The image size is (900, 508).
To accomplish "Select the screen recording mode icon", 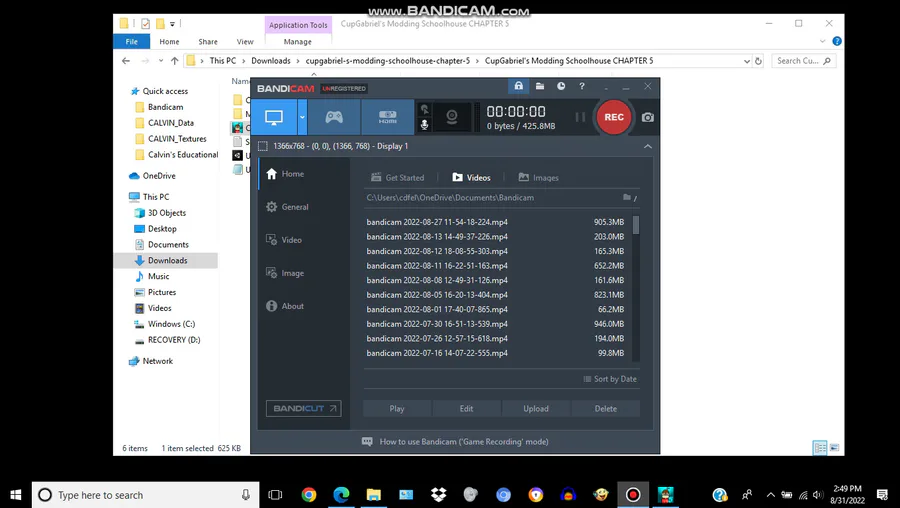I will point(274,117).
